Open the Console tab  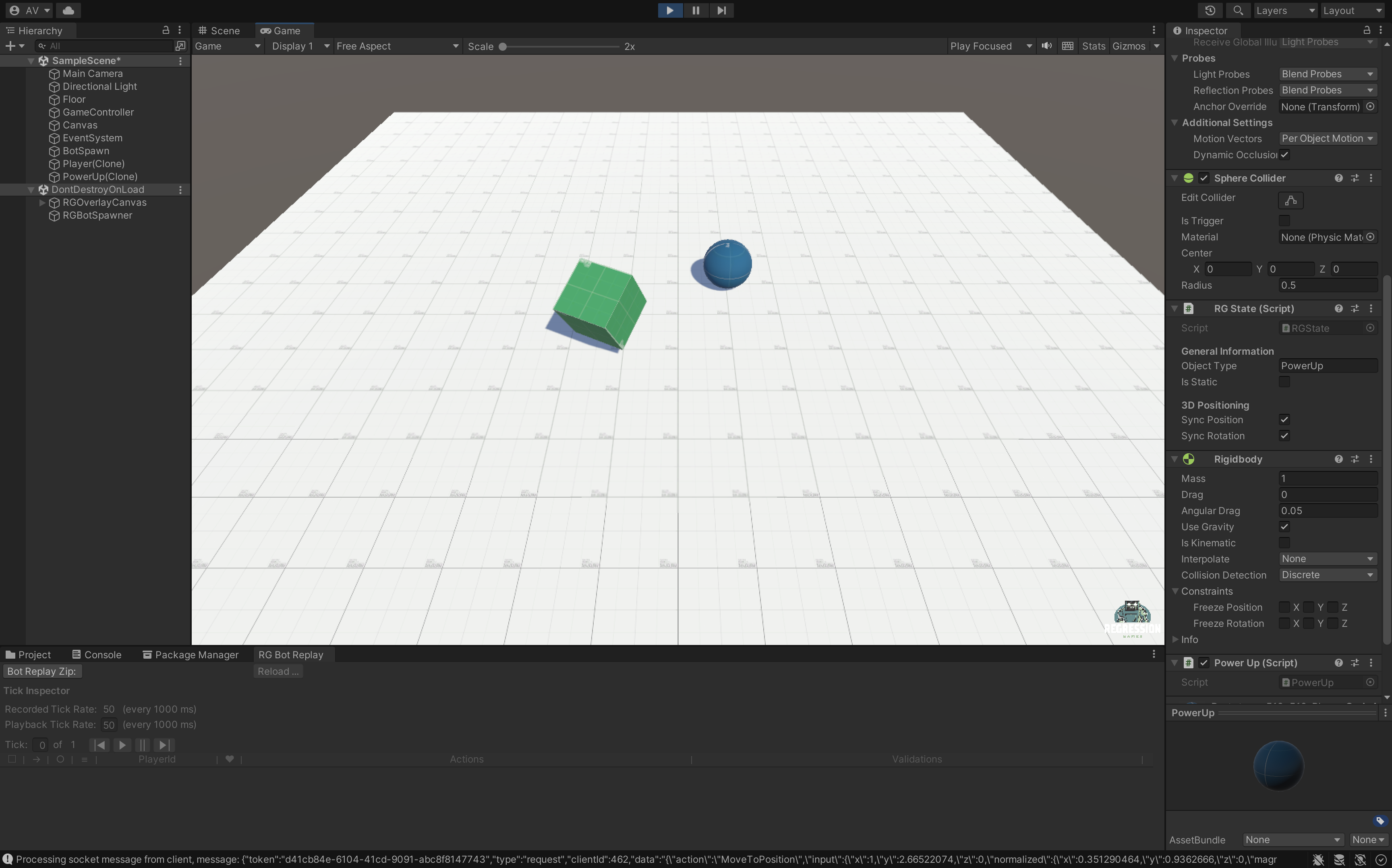pyautogui.click(x=97, y=655)
